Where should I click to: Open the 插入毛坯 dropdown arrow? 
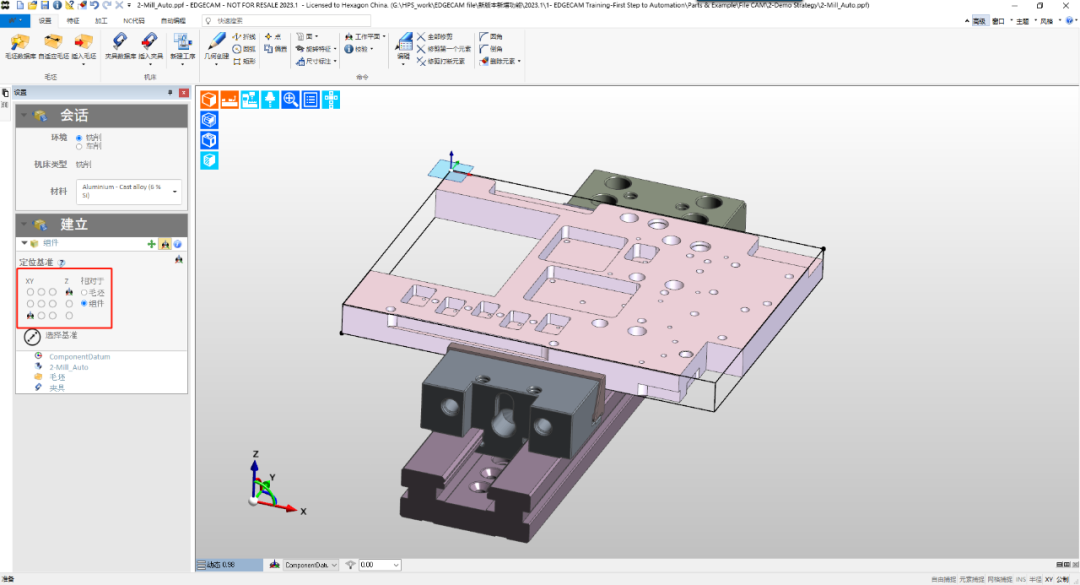tap(83, 64)
